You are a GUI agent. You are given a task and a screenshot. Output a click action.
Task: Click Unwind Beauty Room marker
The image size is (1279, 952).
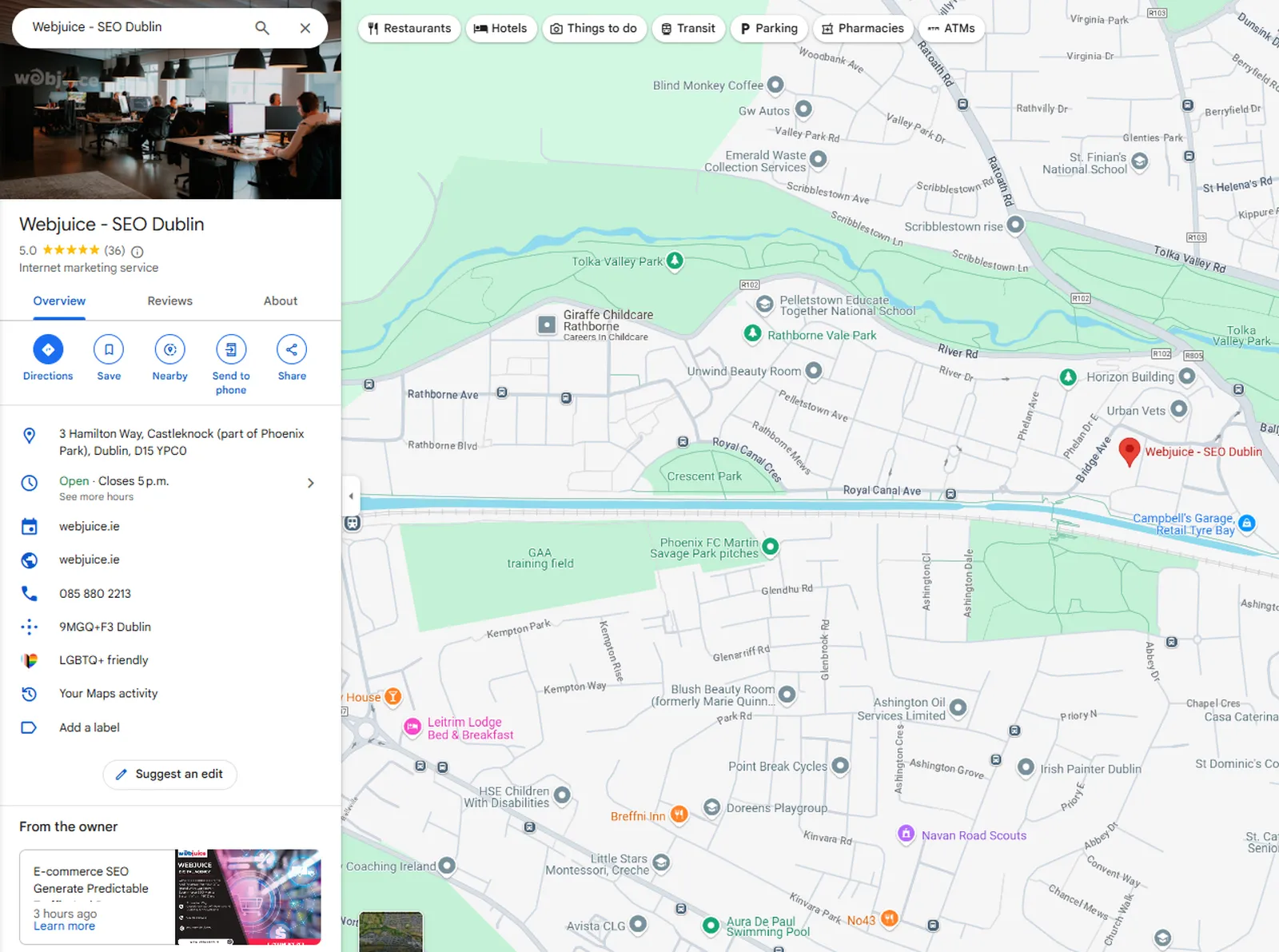(814, 370)
